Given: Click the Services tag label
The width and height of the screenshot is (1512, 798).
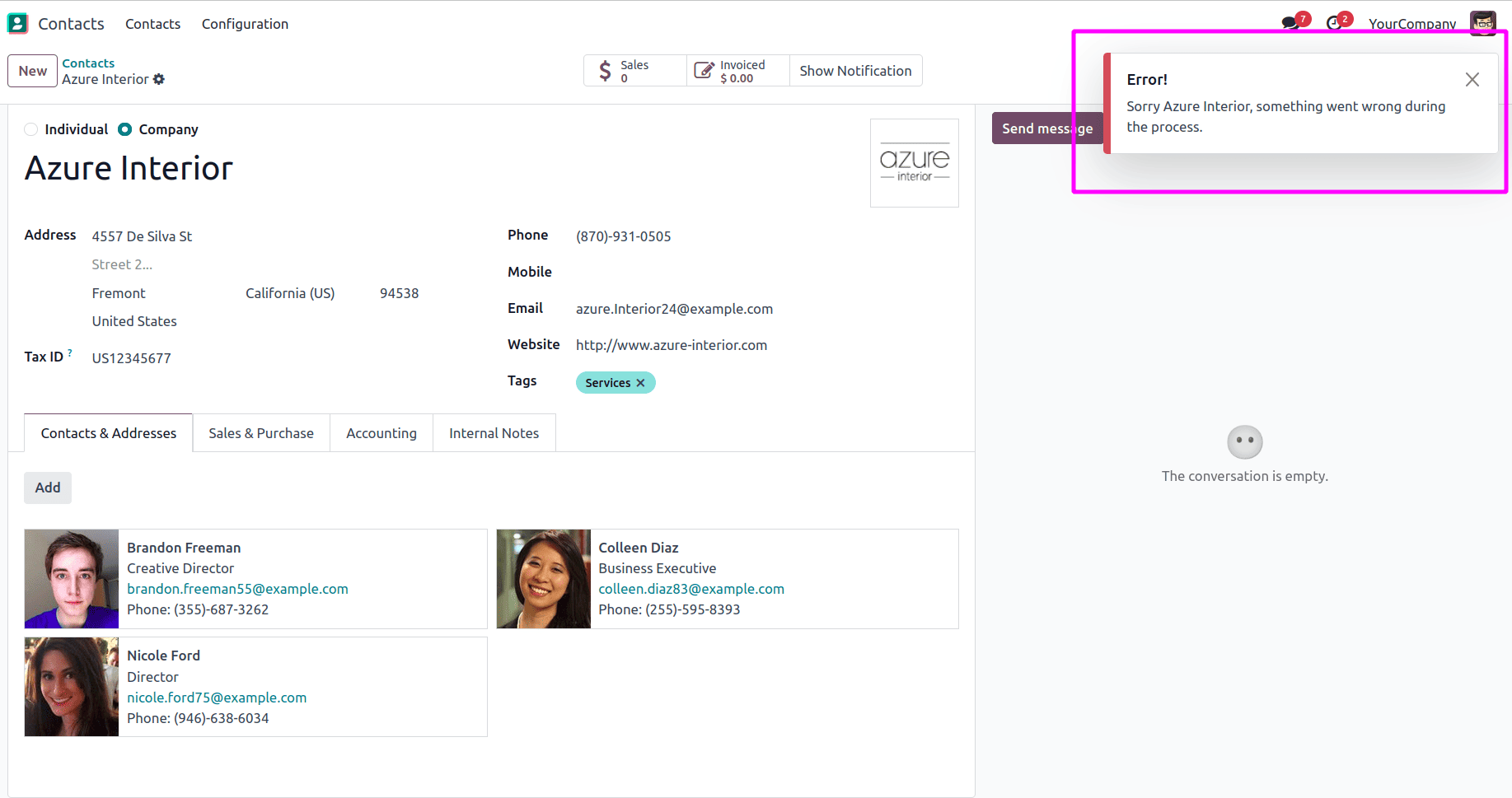Looking at the screenshot, I should click(608, 383).
